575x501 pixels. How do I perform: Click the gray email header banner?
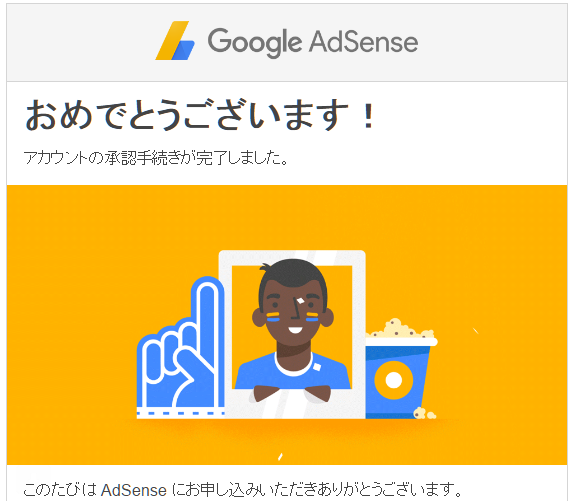pos(287,43)
